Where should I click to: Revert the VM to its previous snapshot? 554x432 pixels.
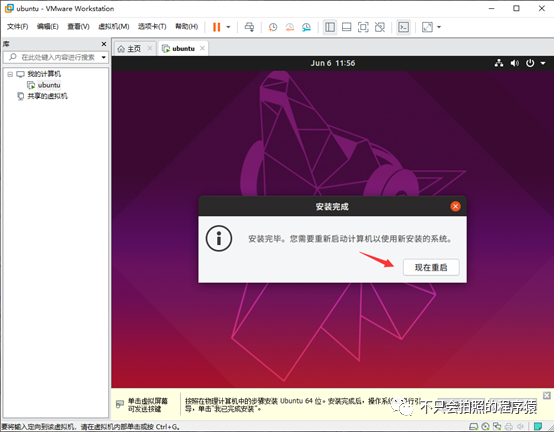290,27
